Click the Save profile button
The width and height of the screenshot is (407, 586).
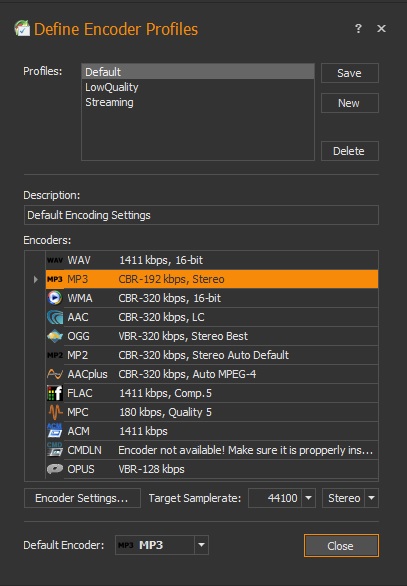point(350,73)
